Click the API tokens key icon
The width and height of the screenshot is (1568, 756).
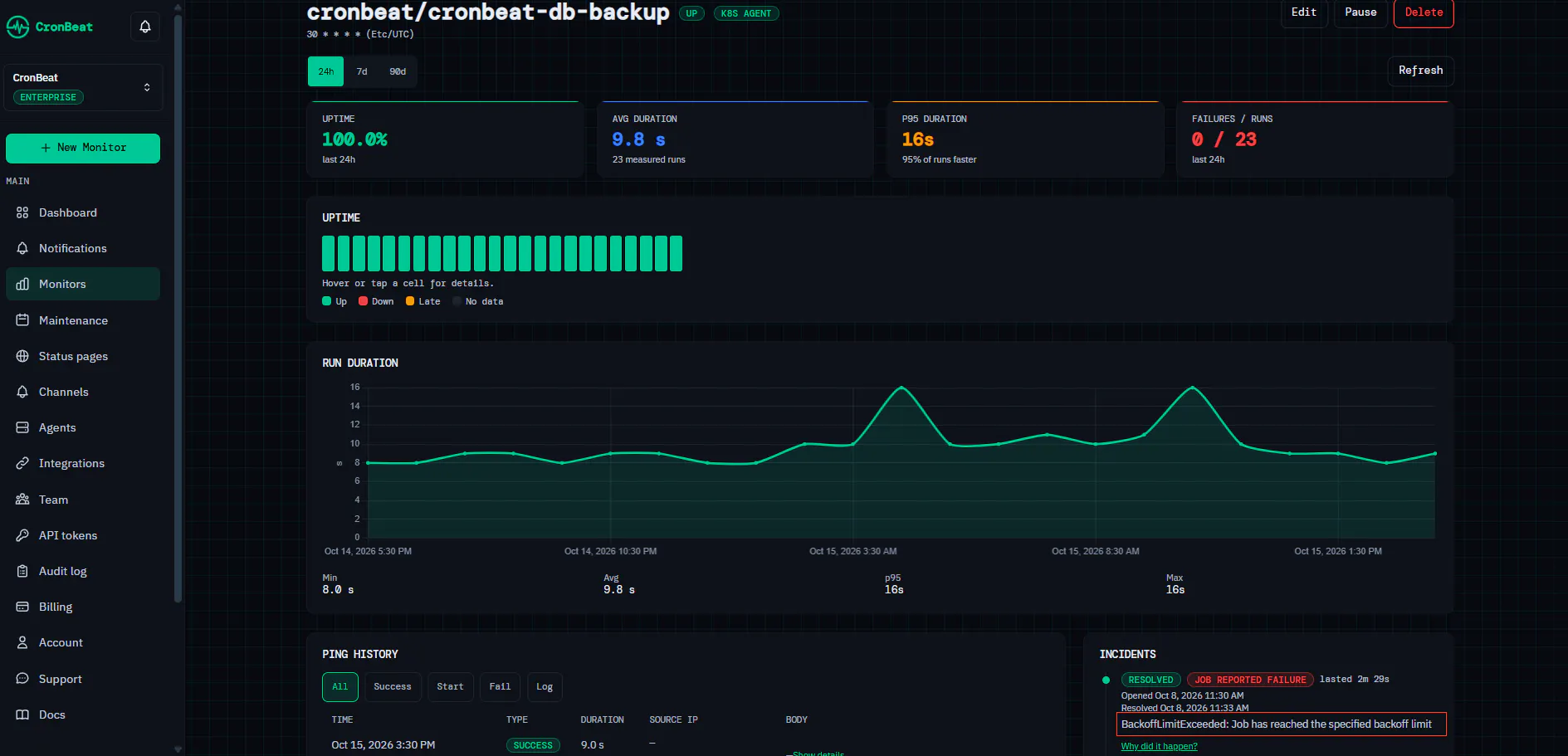point(22,535)
